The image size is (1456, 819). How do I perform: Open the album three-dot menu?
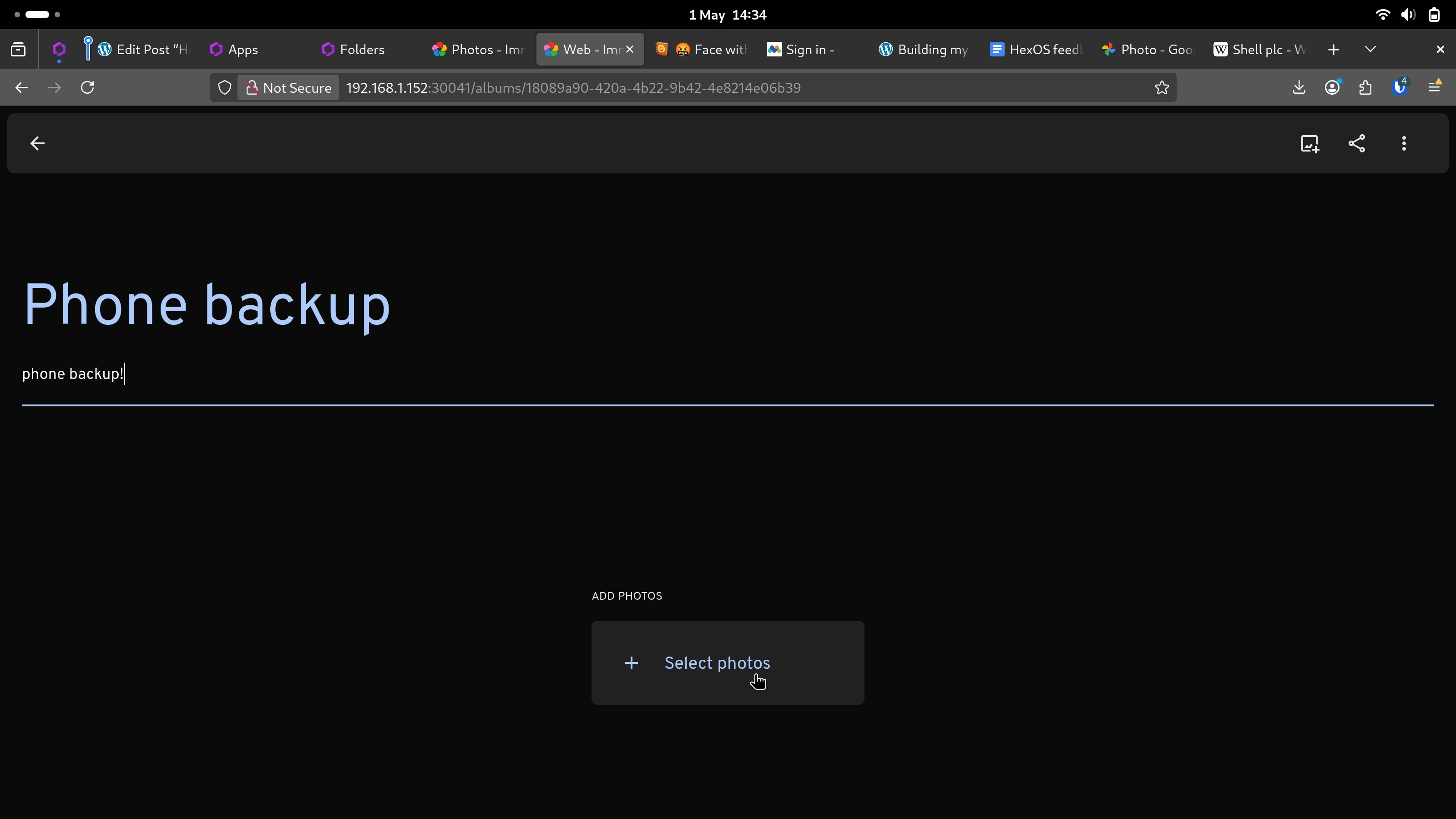coord(1403,144)
